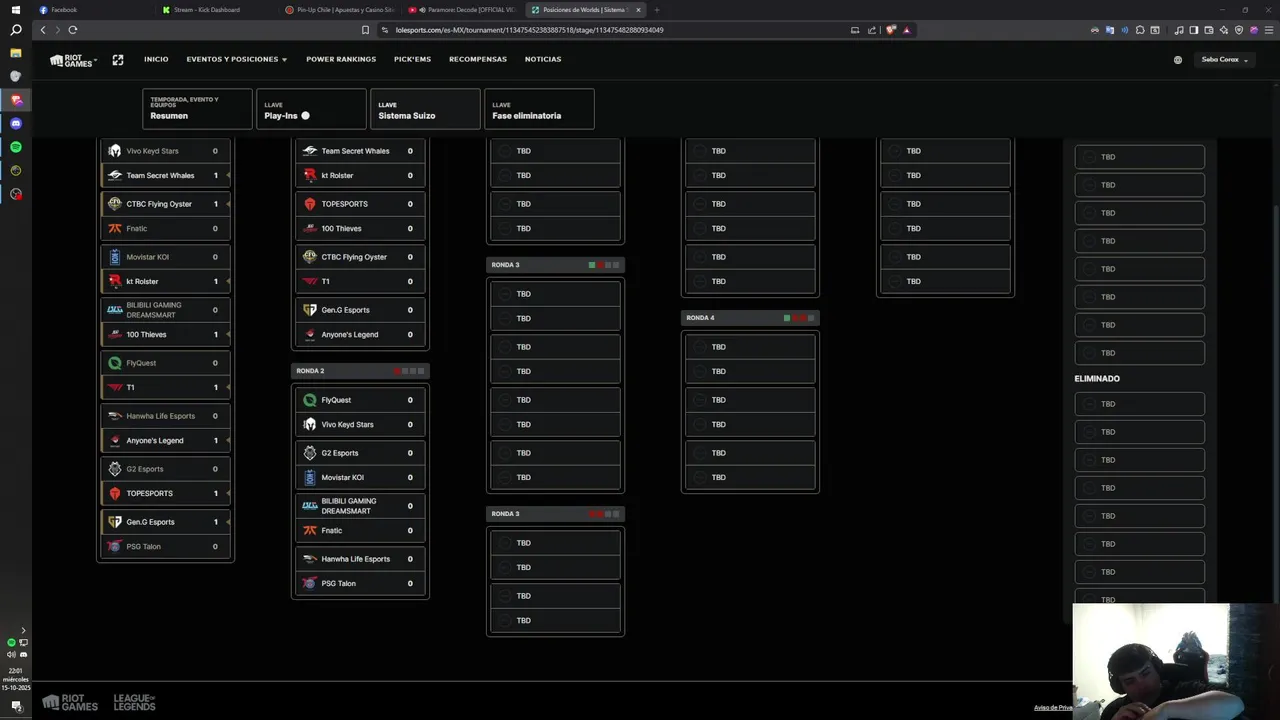Go back with the browser back arrow
This screenshot has width=1280, height=720.
[x=43, y=30]
